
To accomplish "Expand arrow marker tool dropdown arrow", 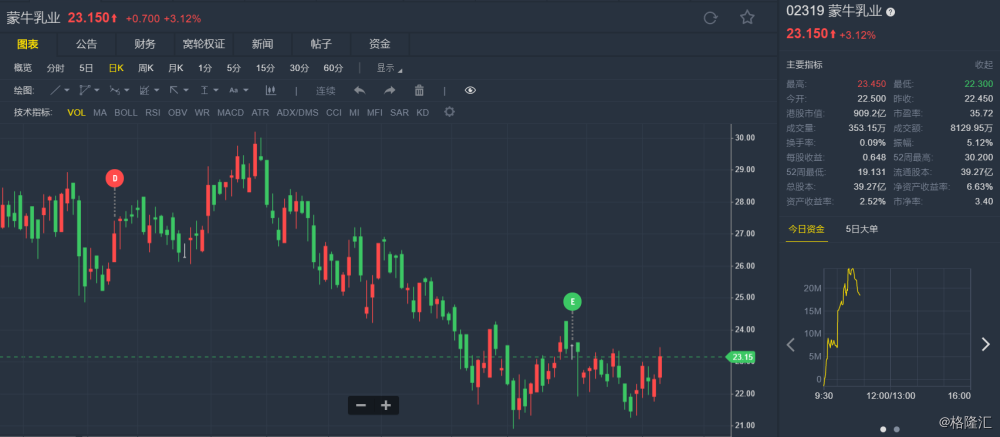I will [186, 91].
